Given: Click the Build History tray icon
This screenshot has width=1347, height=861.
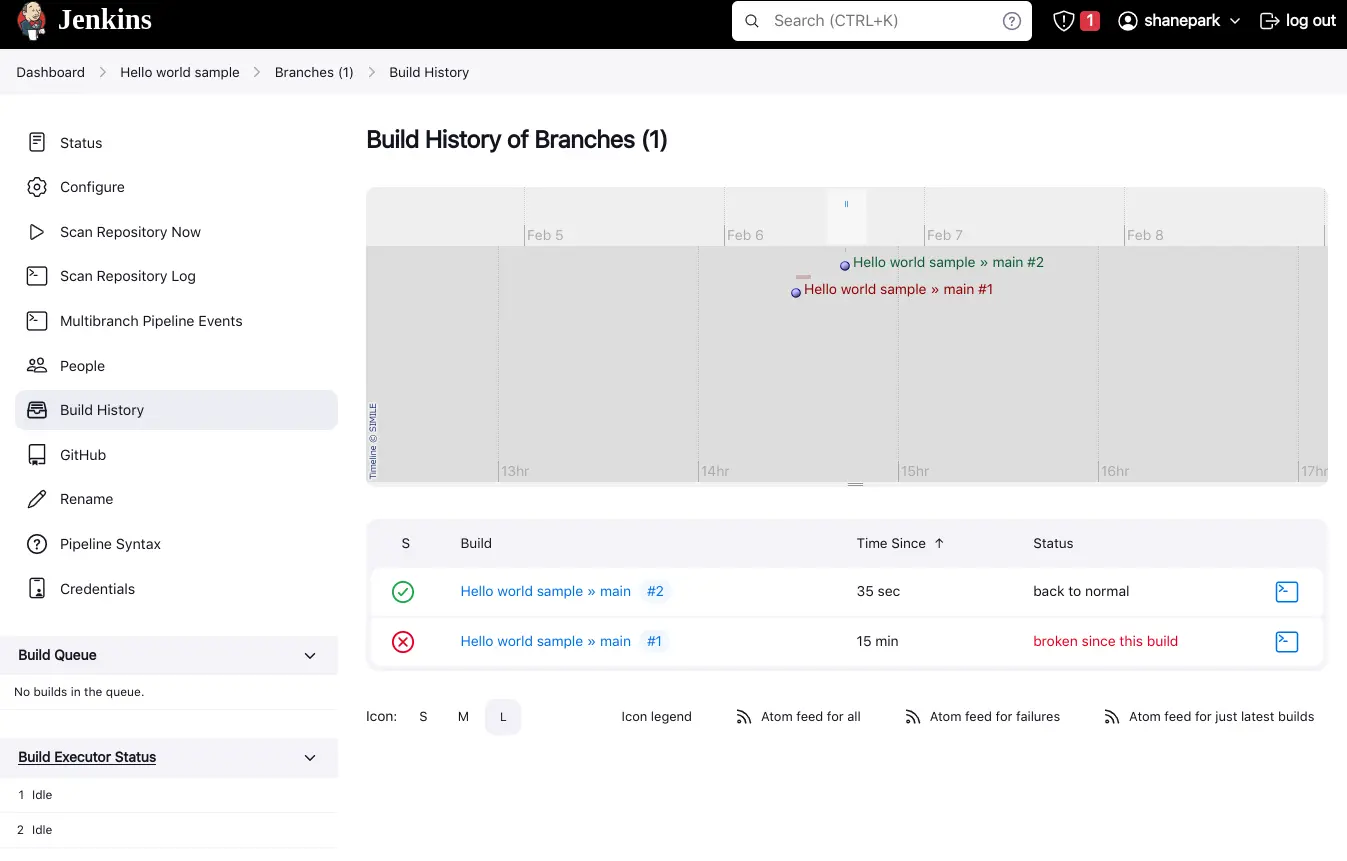Looking at the screenshot, I should (37, 410).
